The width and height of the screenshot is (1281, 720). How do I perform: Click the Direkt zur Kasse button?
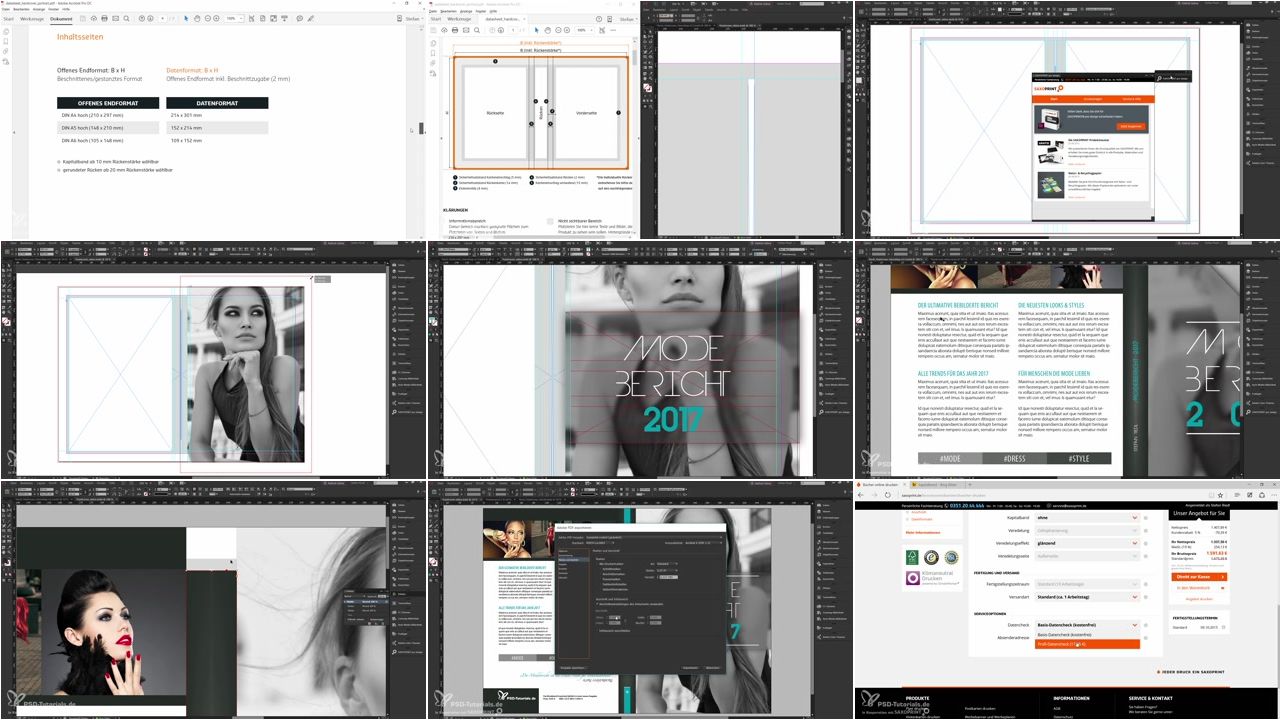(x=1199, y=577)
